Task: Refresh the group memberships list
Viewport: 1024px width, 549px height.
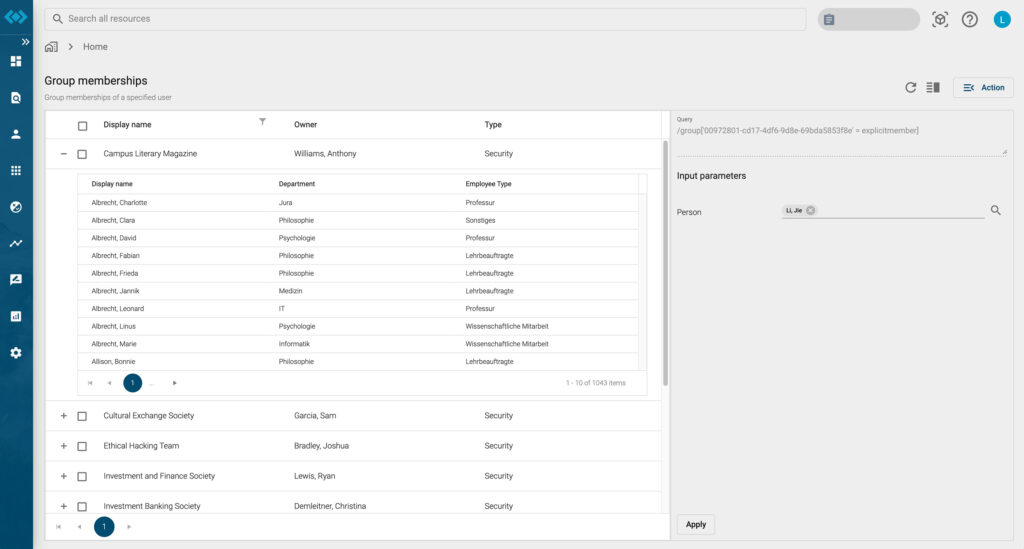Action: 910,87
